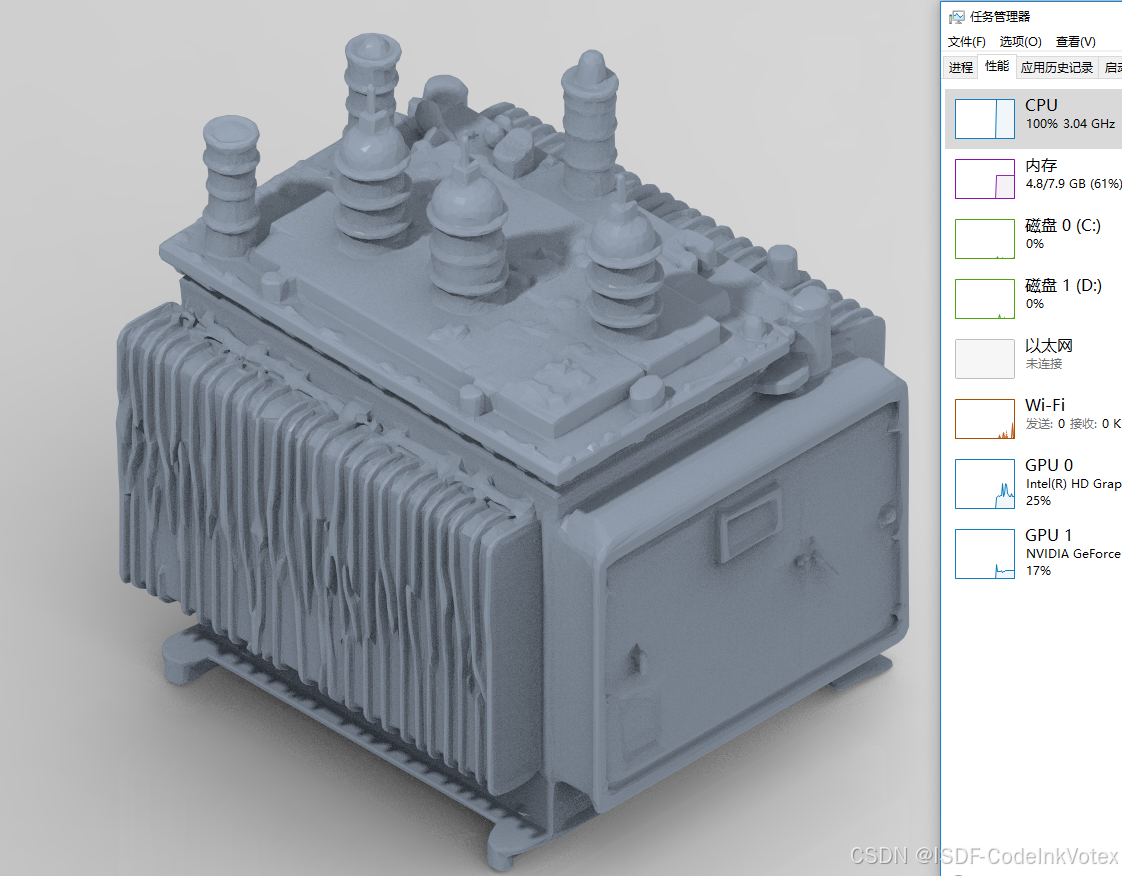Select the 以太网 graph thumbnail
1122x876 pixels.
click(985, 359)
